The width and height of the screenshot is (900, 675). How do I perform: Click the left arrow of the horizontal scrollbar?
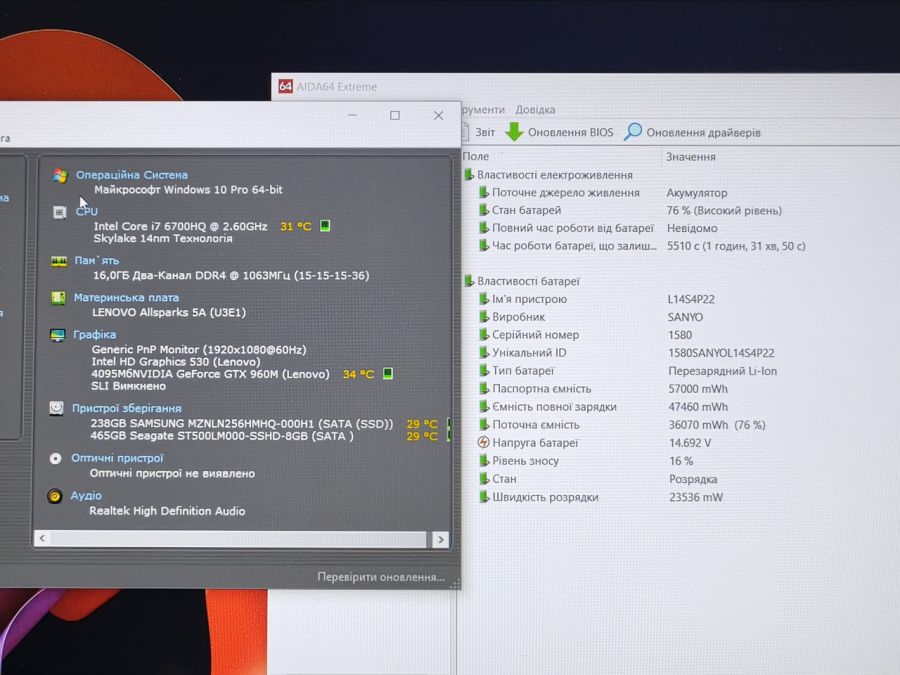click(x=42, y=538)
